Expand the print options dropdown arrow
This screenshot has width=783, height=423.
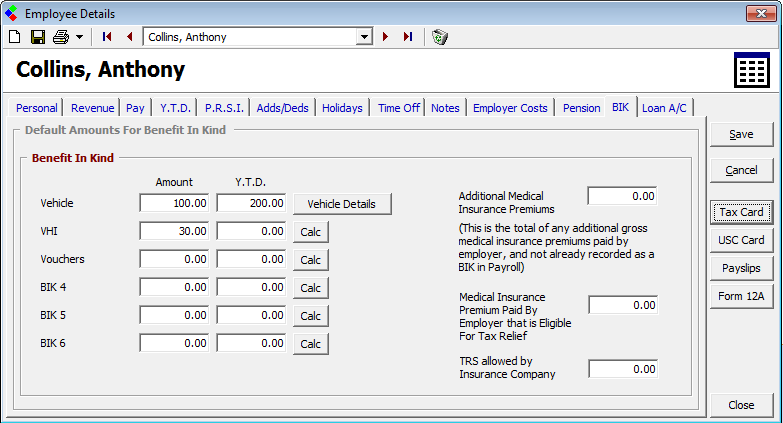tap(79, 37)
